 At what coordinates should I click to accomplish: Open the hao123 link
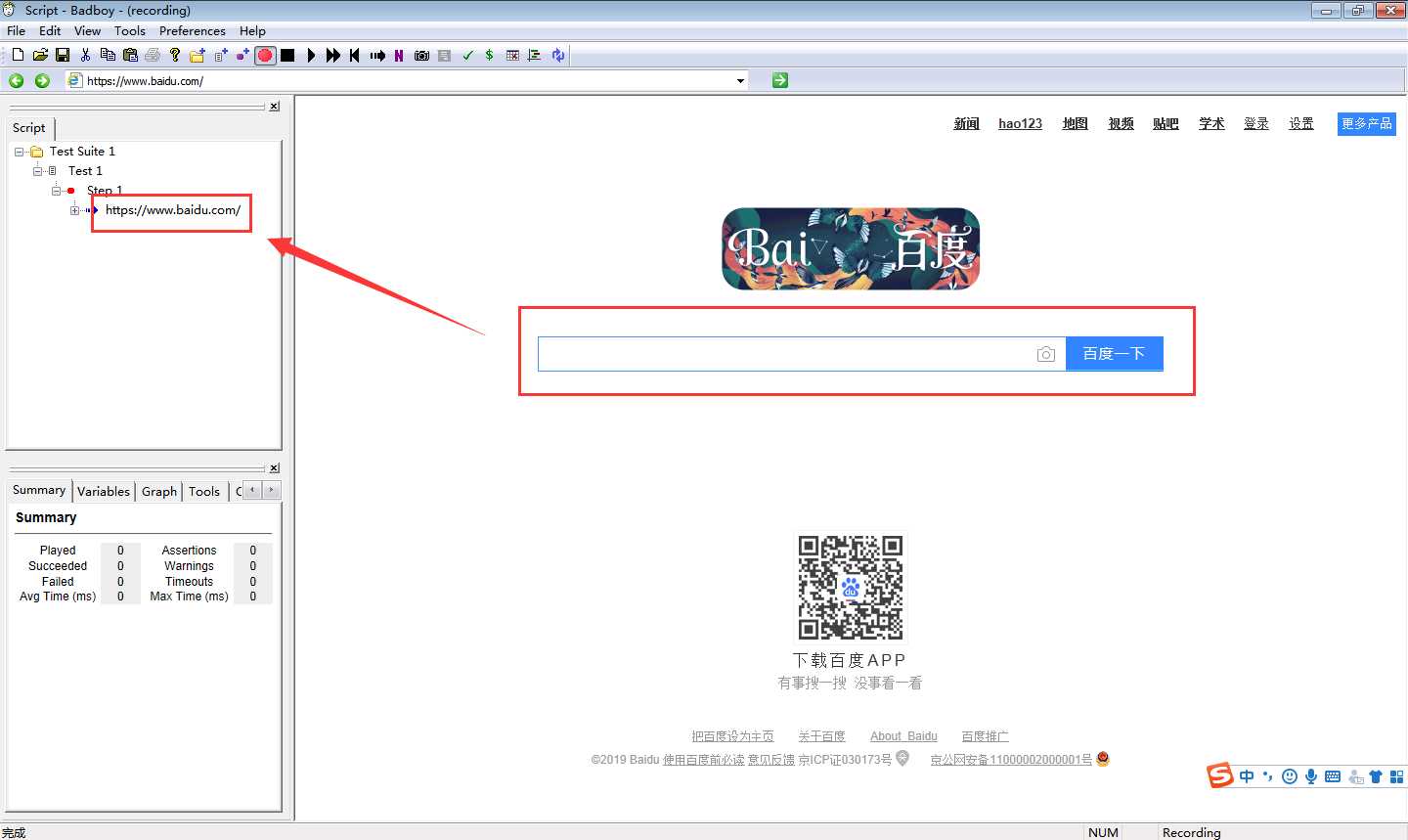tap(1020, 123)
